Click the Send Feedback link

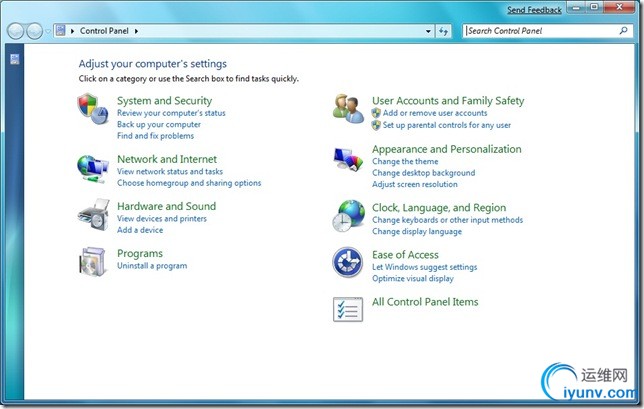[534, 10]
